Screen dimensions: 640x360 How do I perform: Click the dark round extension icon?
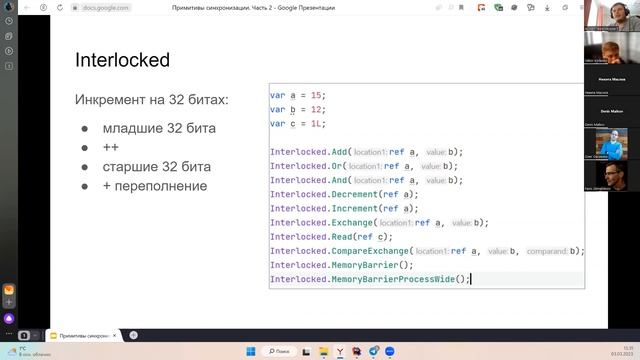(514, 7)
